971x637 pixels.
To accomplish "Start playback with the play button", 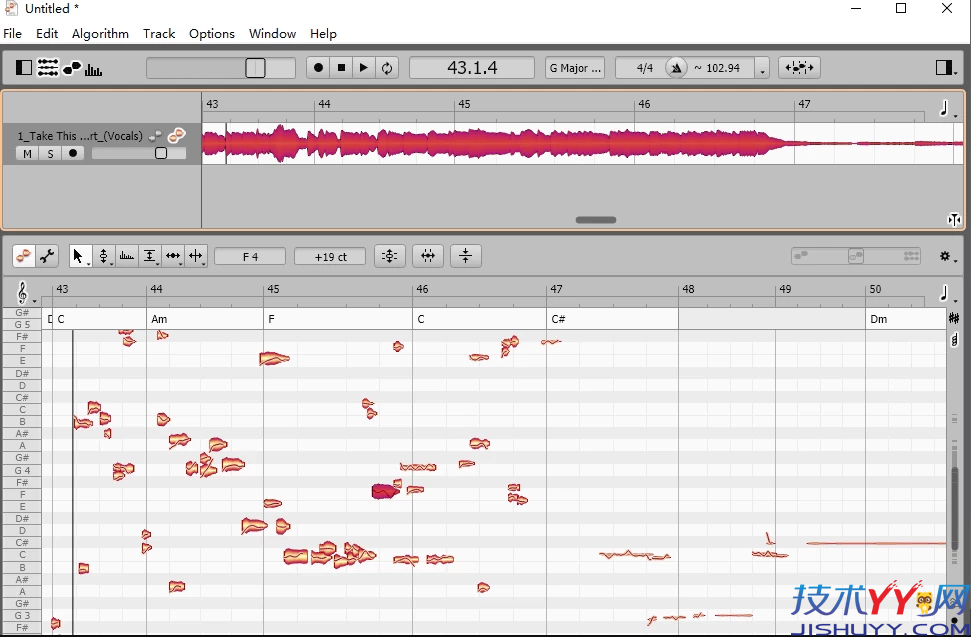I will click(363, 67).
